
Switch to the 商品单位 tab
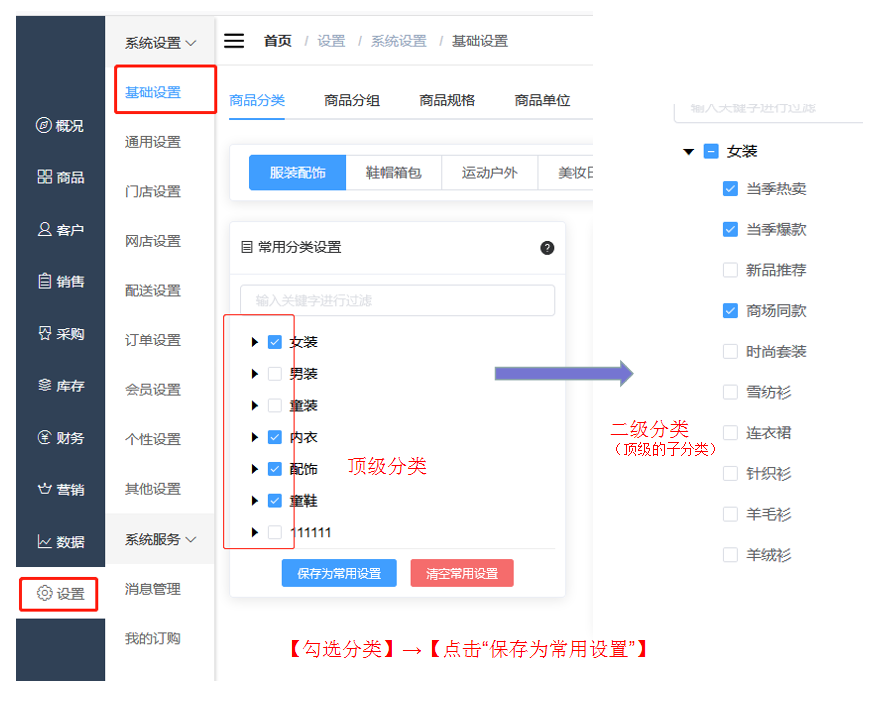[542, 100]
